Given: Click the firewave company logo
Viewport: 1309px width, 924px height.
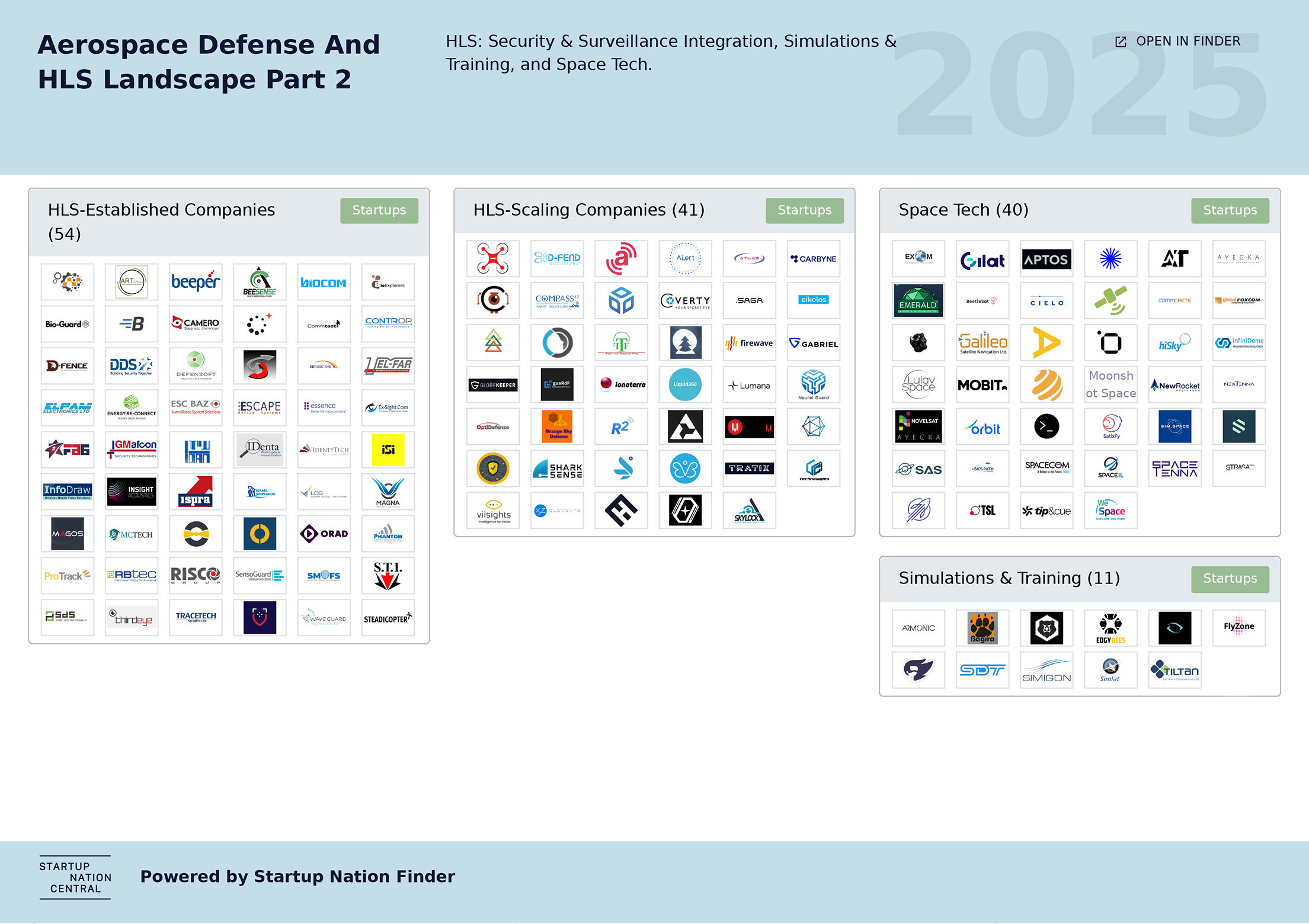Looking at the screenshot, I should 750,343.
